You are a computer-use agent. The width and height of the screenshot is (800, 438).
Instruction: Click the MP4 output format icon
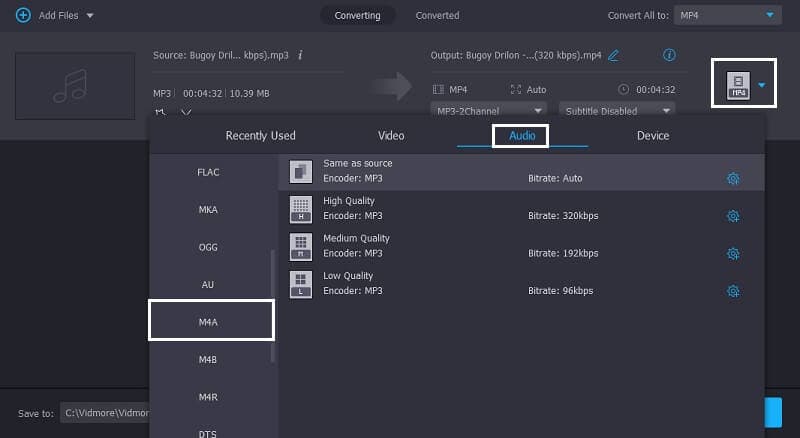(x=738, y=86)
